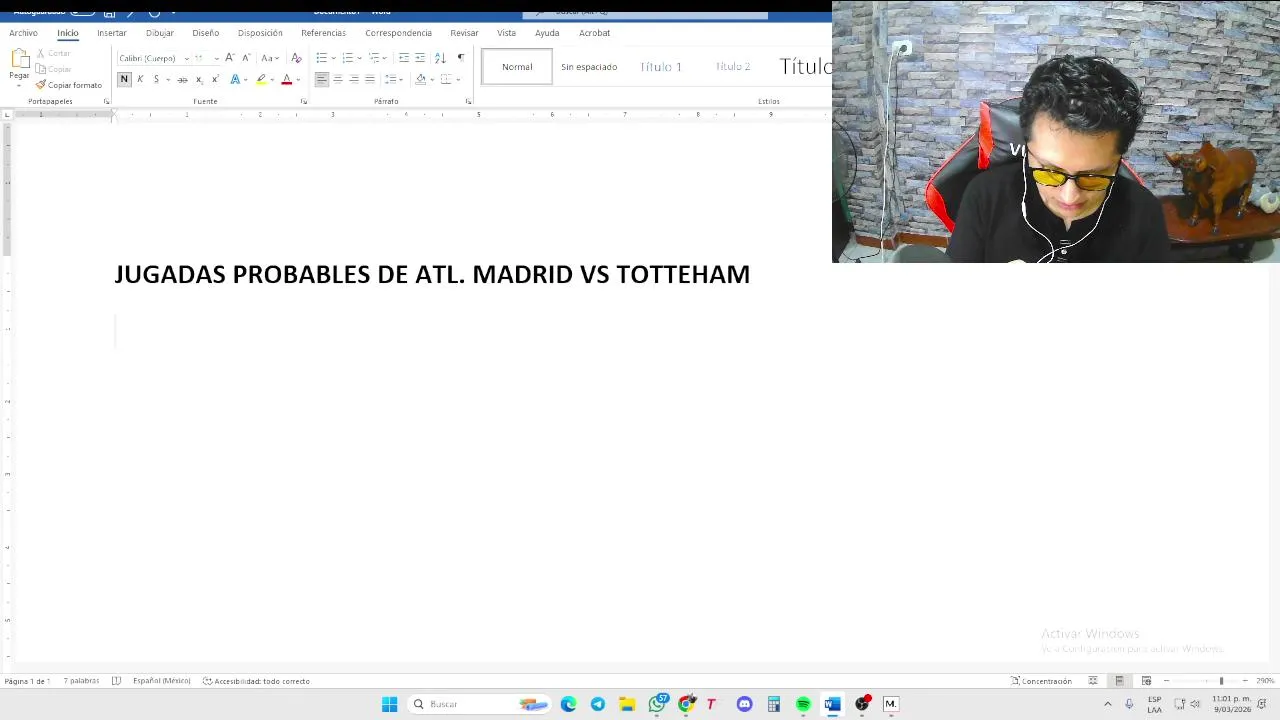Open the Aa change case dropdown
The image size is (1280, 720).
pyautogui.click(x=269, y=58)
